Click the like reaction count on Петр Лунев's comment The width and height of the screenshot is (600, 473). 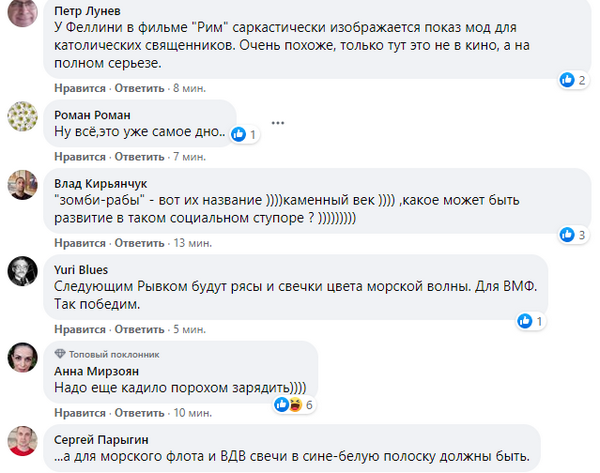coord(572,79)
